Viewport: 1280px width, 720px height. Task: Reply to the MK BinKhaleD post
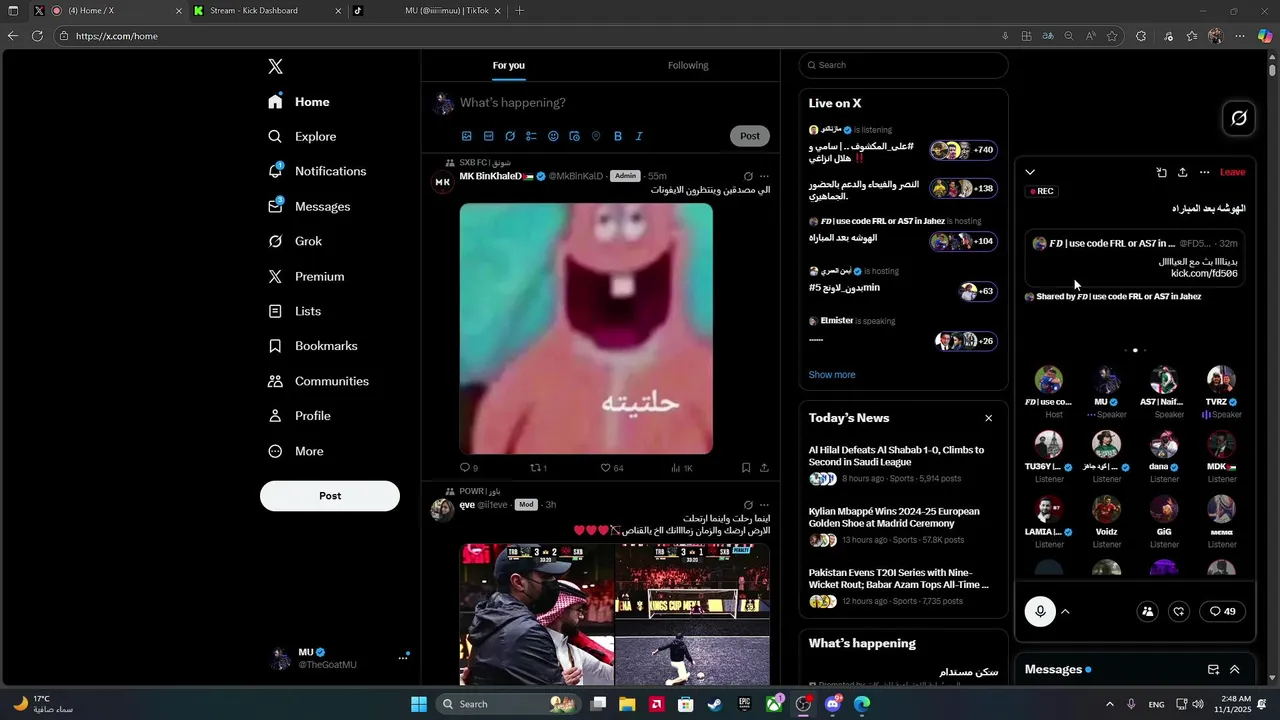[x=468, y=468]
